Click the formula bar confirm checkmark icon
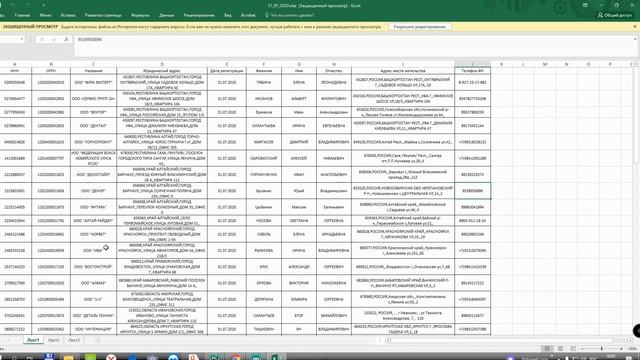 (53, 39)
